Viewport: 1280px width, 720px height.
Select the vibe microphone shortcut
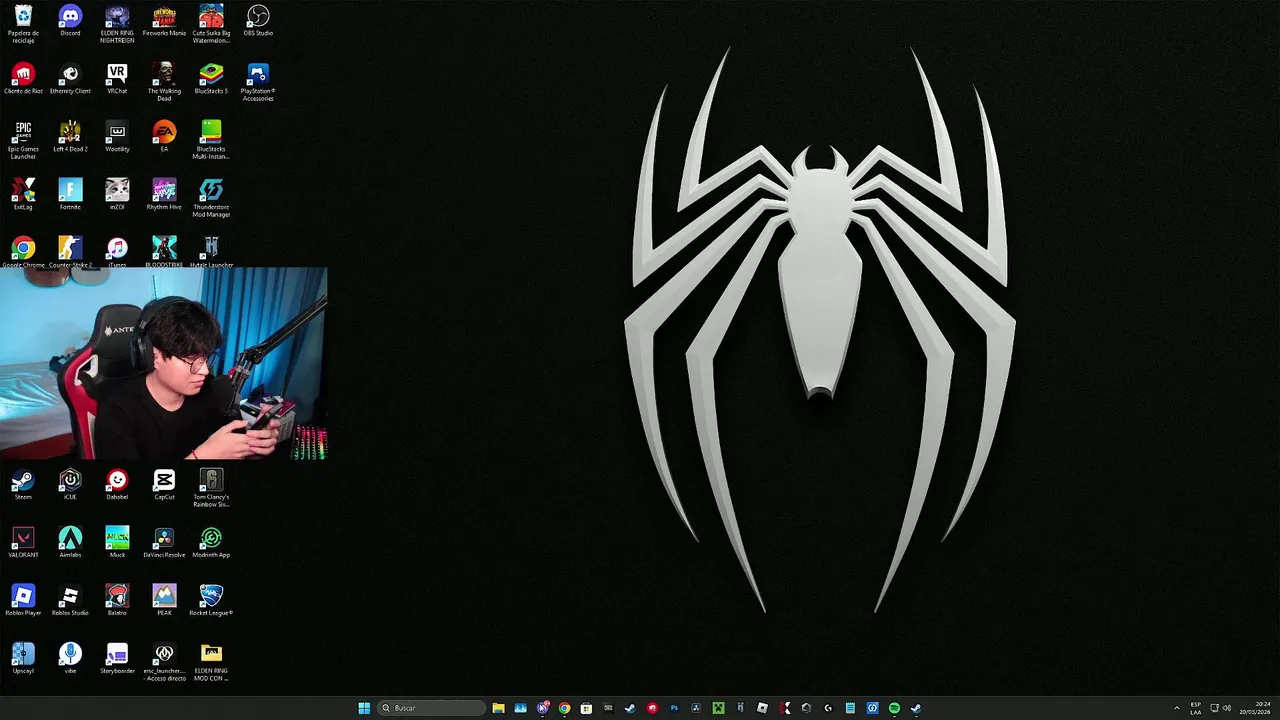[70, 658]
